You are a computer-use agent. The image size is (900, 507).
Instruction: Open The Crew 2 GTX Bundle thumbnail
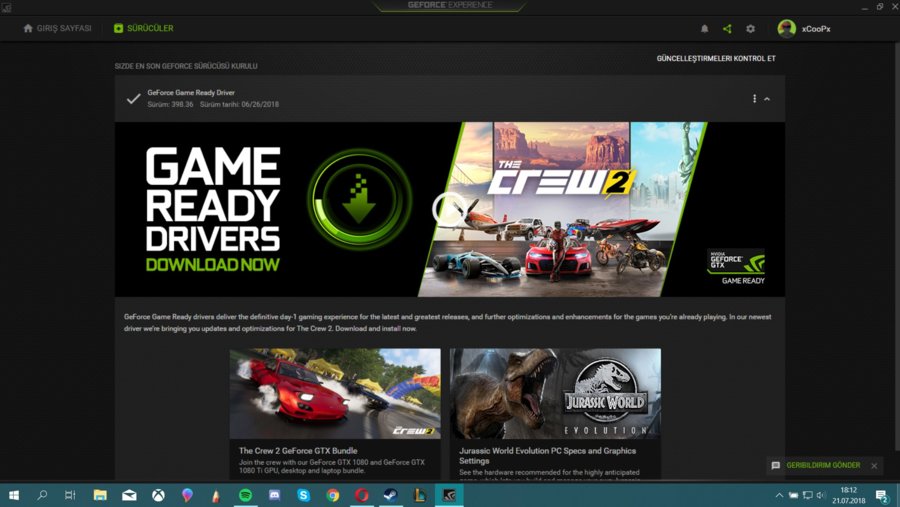(335, 393)
